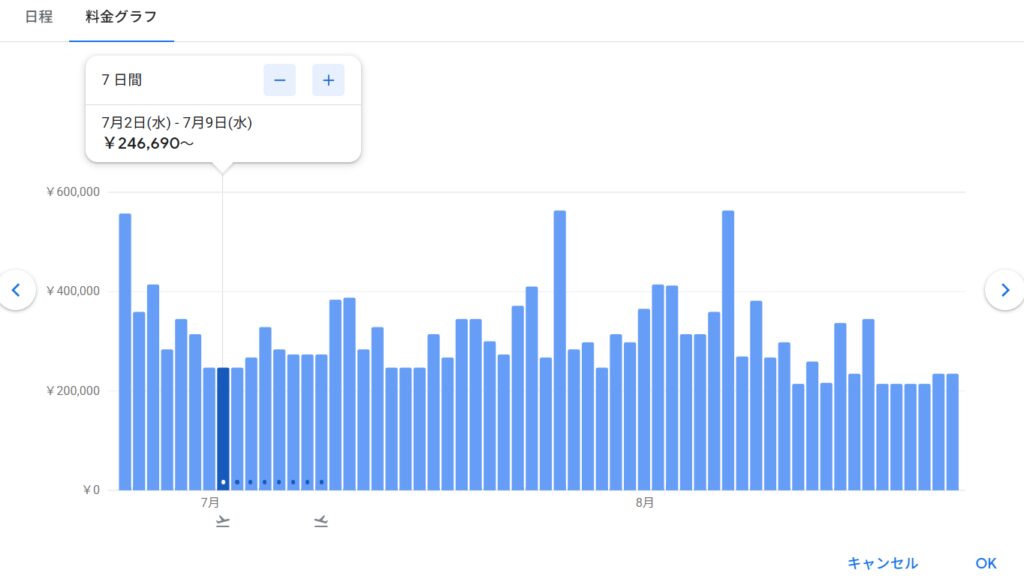Click the ￥400,000 axis label

pos(72,291)
